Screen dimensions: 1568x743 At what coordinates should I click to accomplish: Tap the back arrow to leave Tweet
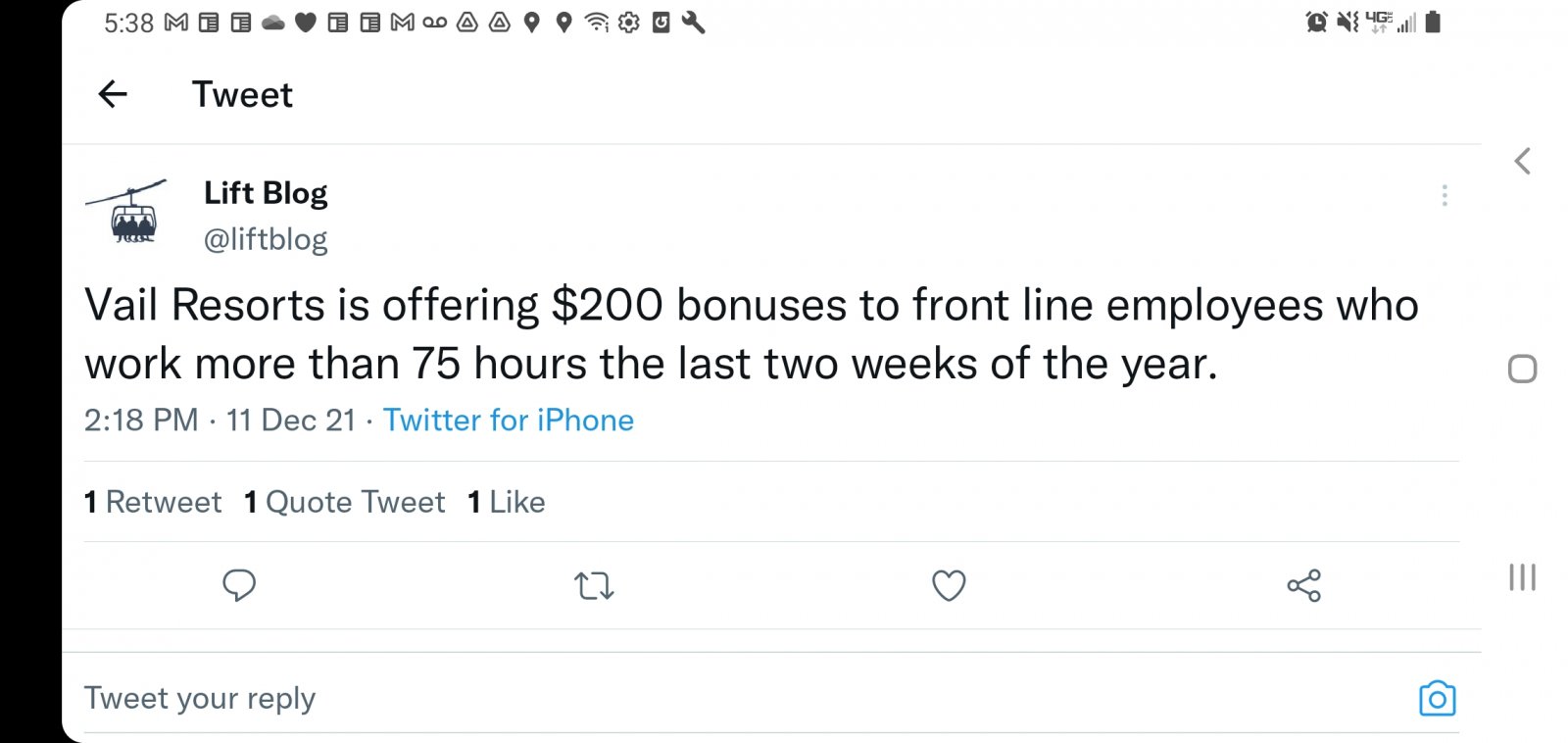click(x=113, y=94)
